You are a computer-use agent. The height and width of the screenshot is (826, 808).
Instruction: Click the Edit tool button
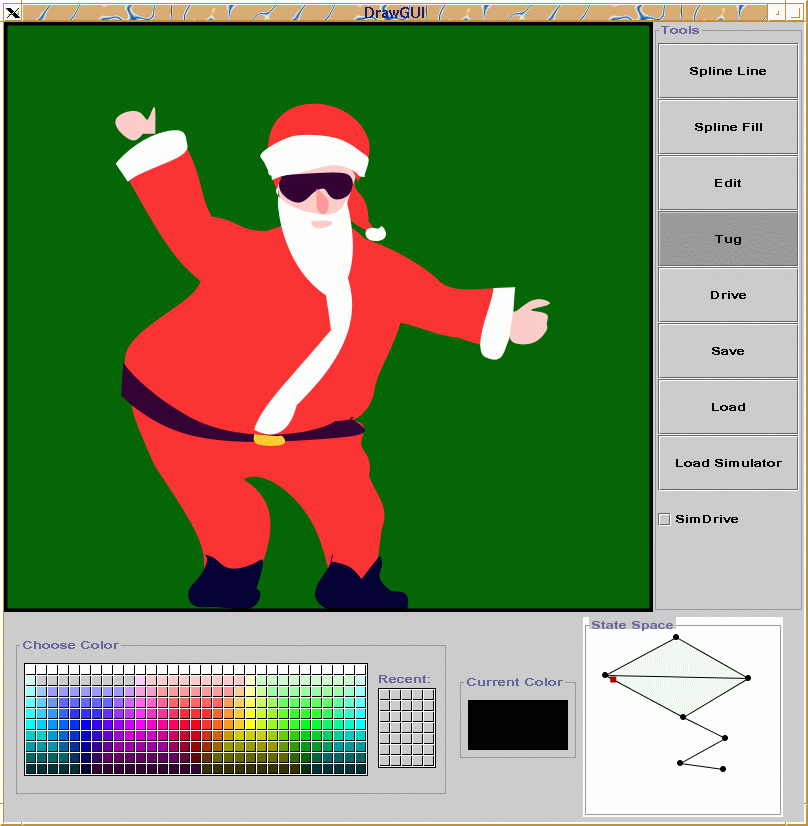tap(728, 183)
